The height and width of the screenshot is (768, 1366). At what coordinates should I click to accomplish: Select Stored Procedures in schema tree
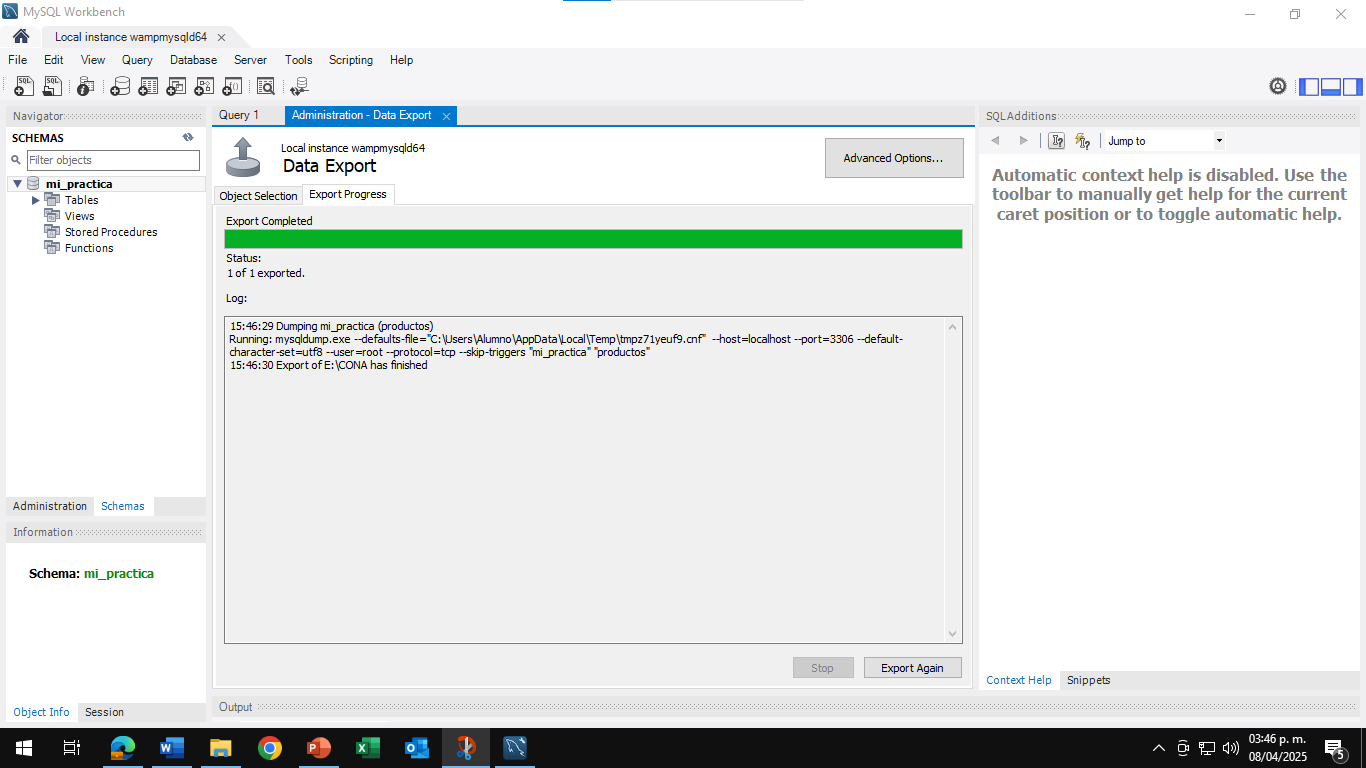coord(111,232)
